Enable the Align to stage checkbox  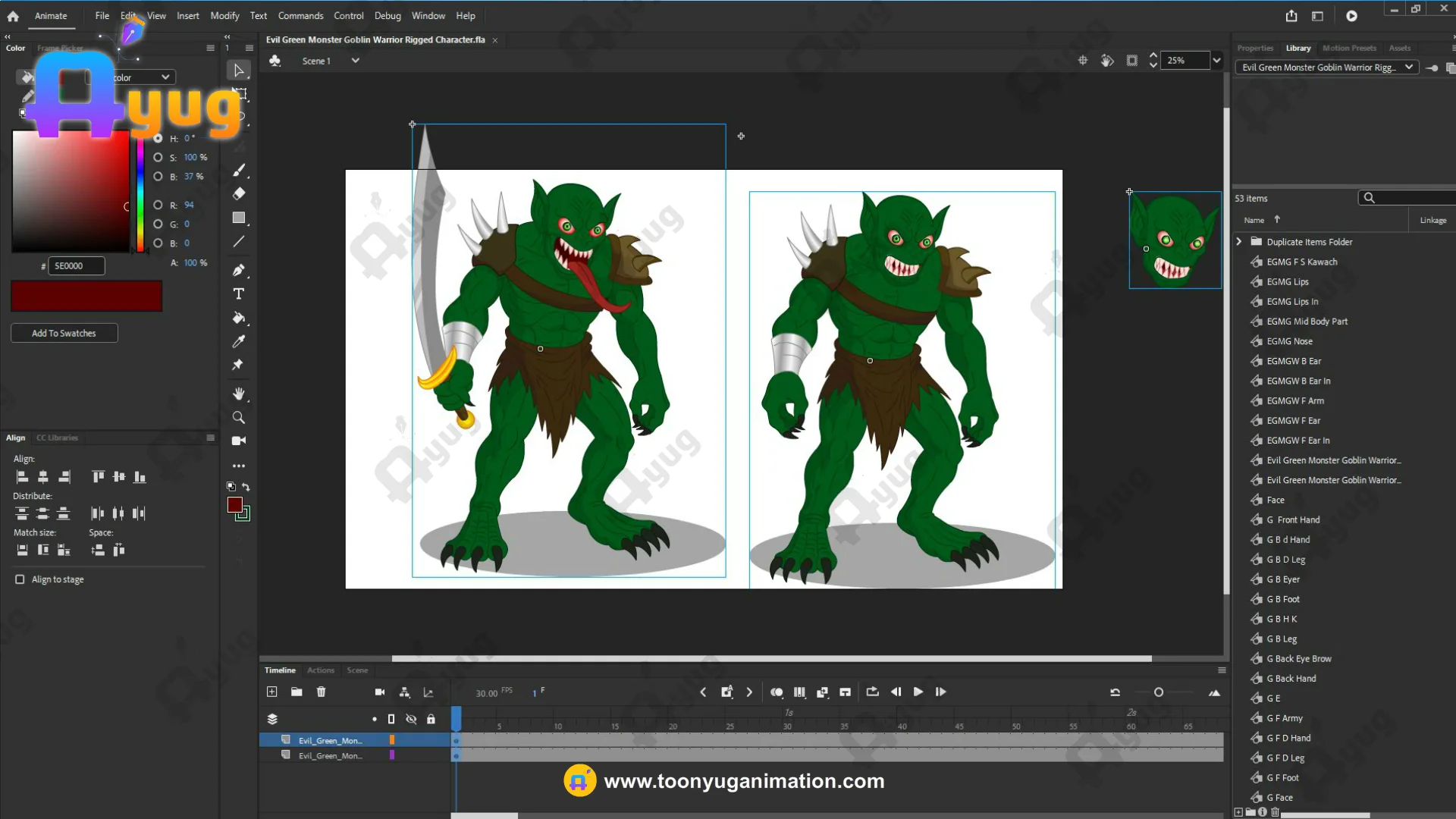tap(20, 579)
